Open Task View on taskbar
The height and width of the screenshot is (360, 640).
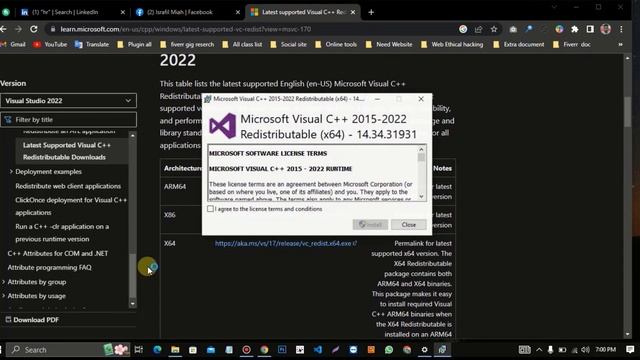click(x=139, y=349)
